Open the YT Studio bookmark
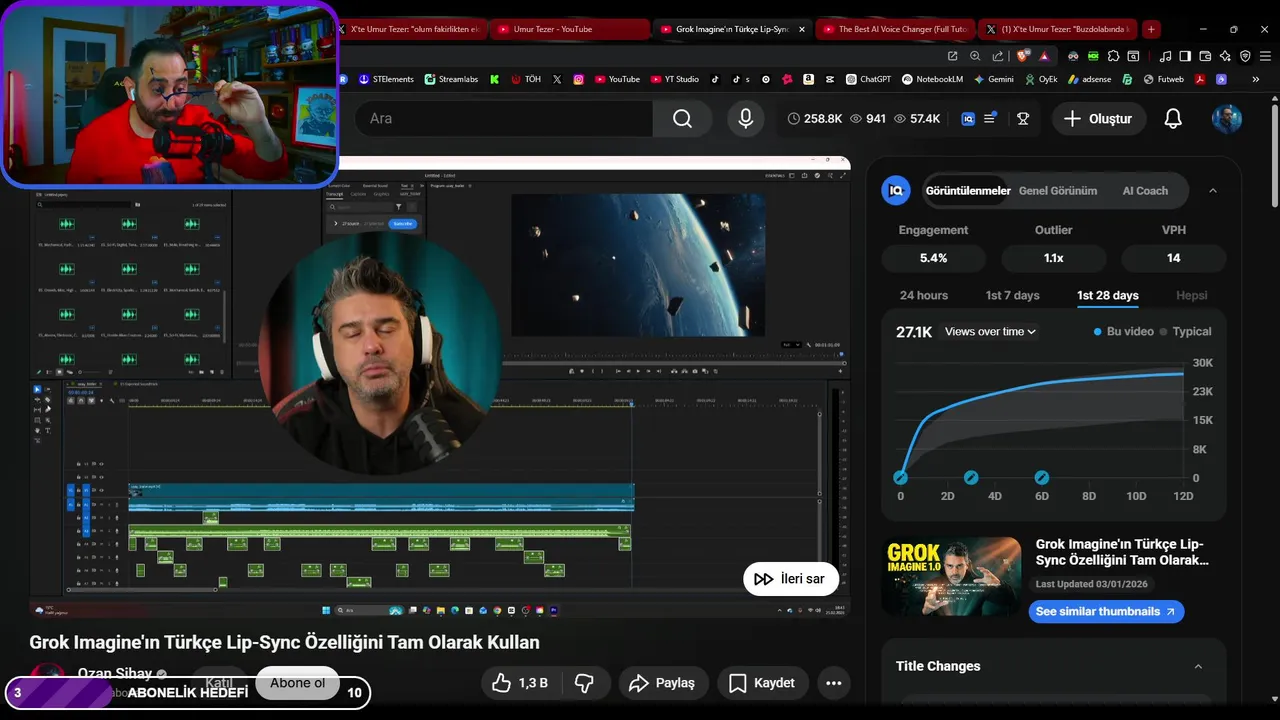This screenshot has height=720, width=1280. (675, 79)
